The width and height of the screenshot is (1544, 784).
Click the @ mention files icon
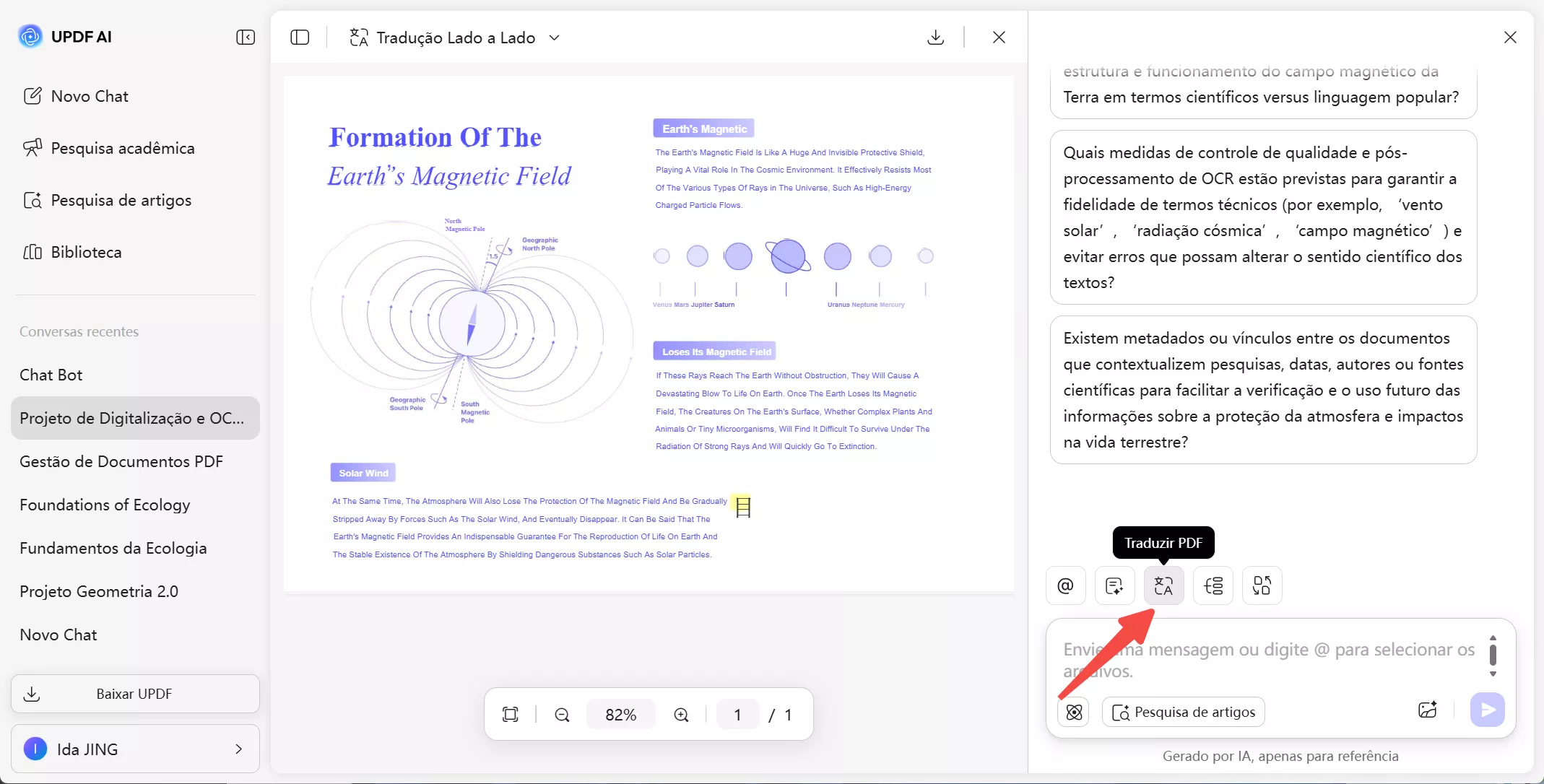1065,585
